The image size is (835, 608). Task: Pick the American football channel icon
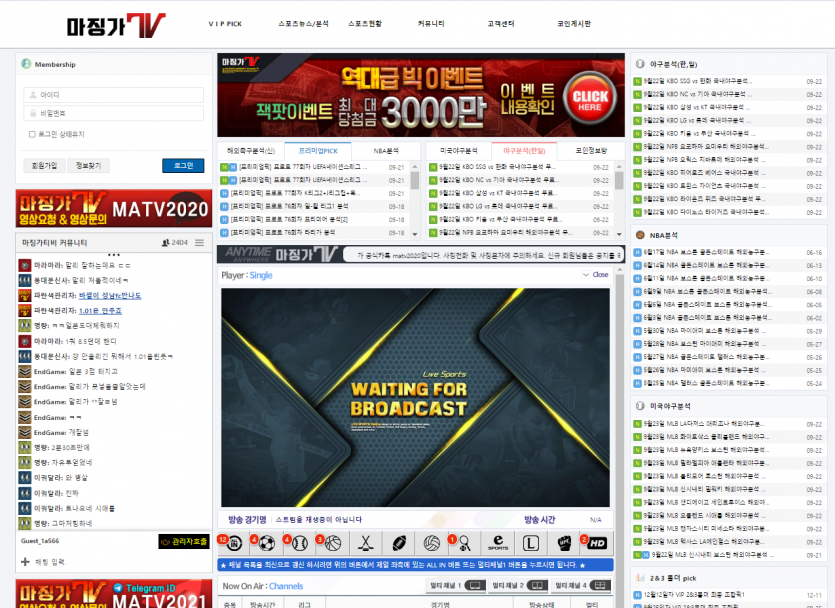pos(399,543)
